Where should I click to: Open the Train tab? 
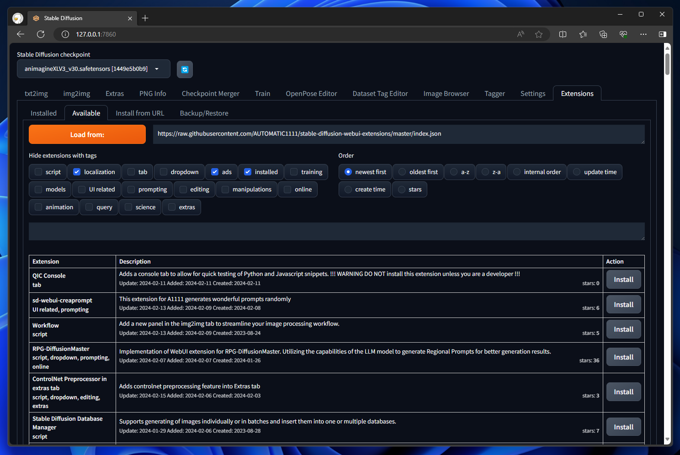262,94
